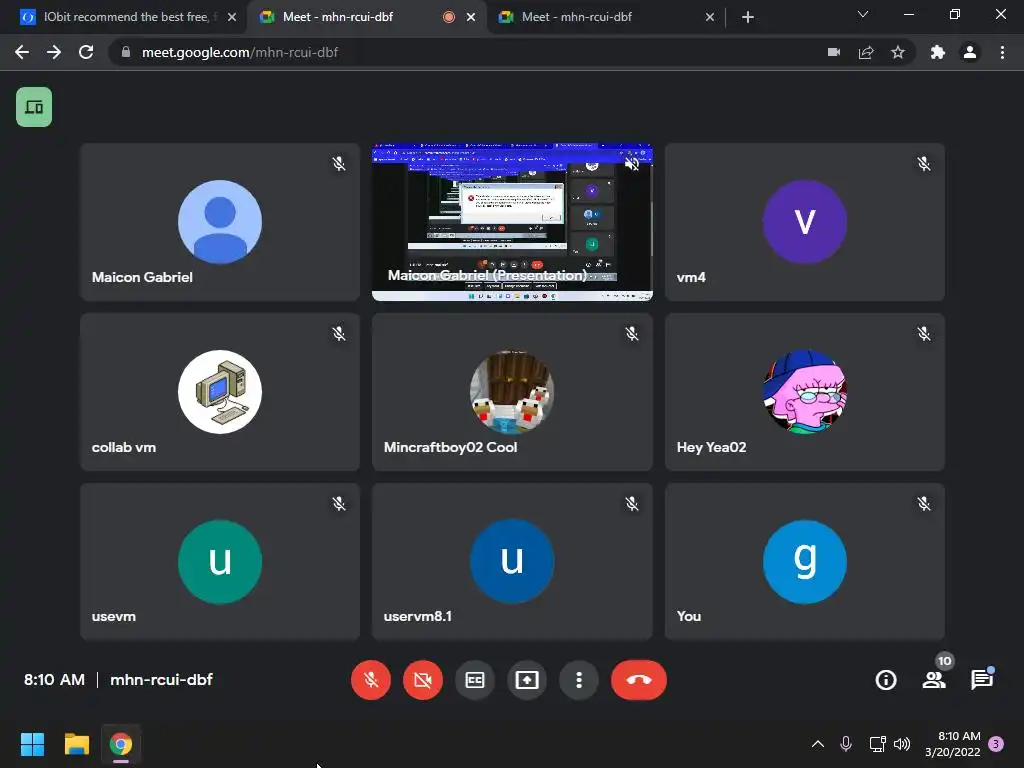Viewport: 1024px width, 768px height.
Task: Turn on closed captions
Action: pos(475,680)
